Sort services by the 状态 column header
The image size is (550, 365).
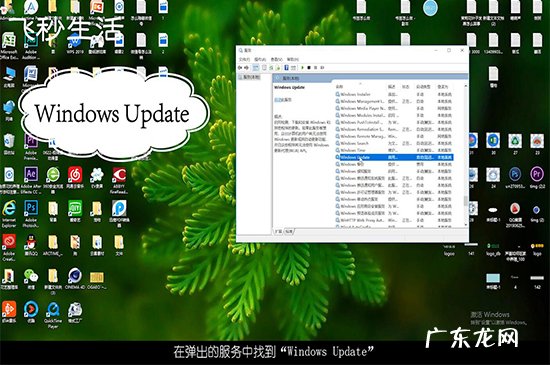click(x=406, y=87)
